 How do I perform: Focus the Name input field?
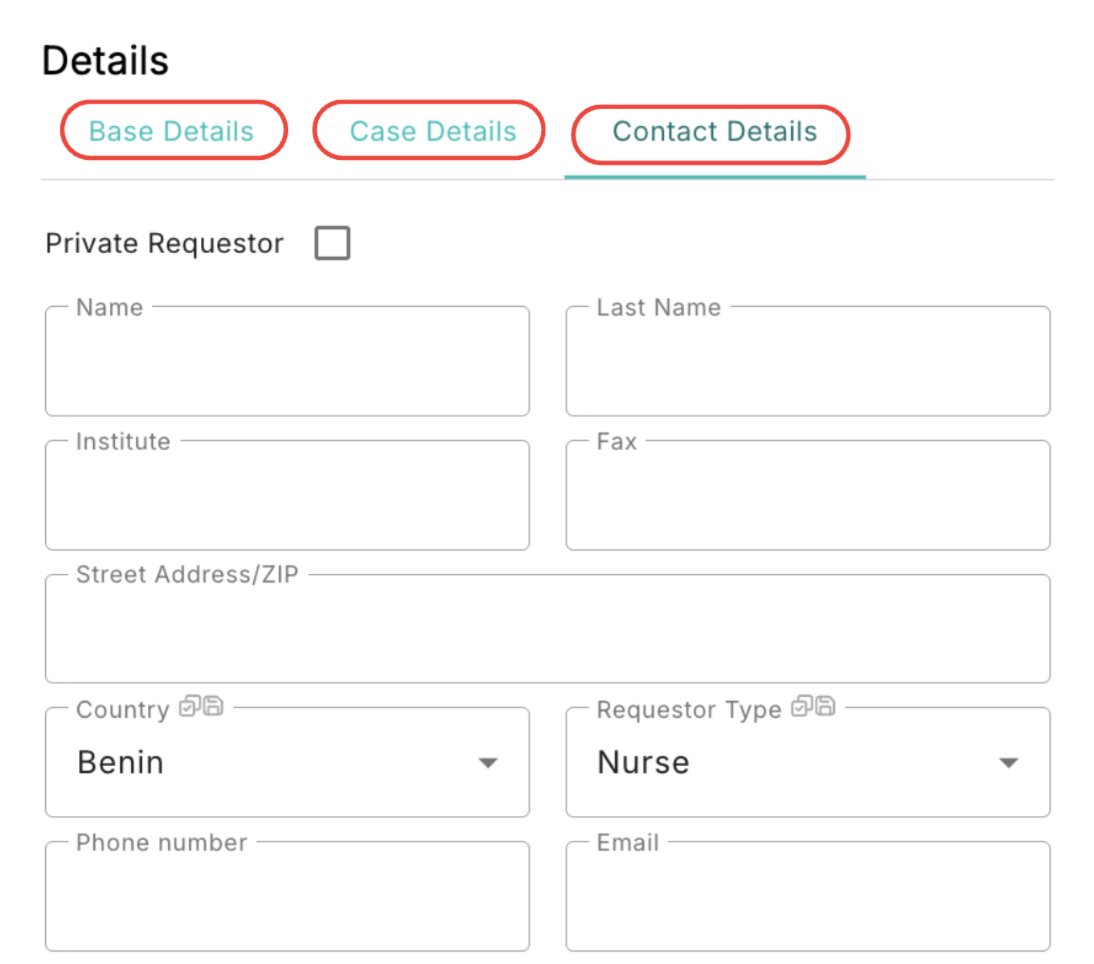coord(287,363)
